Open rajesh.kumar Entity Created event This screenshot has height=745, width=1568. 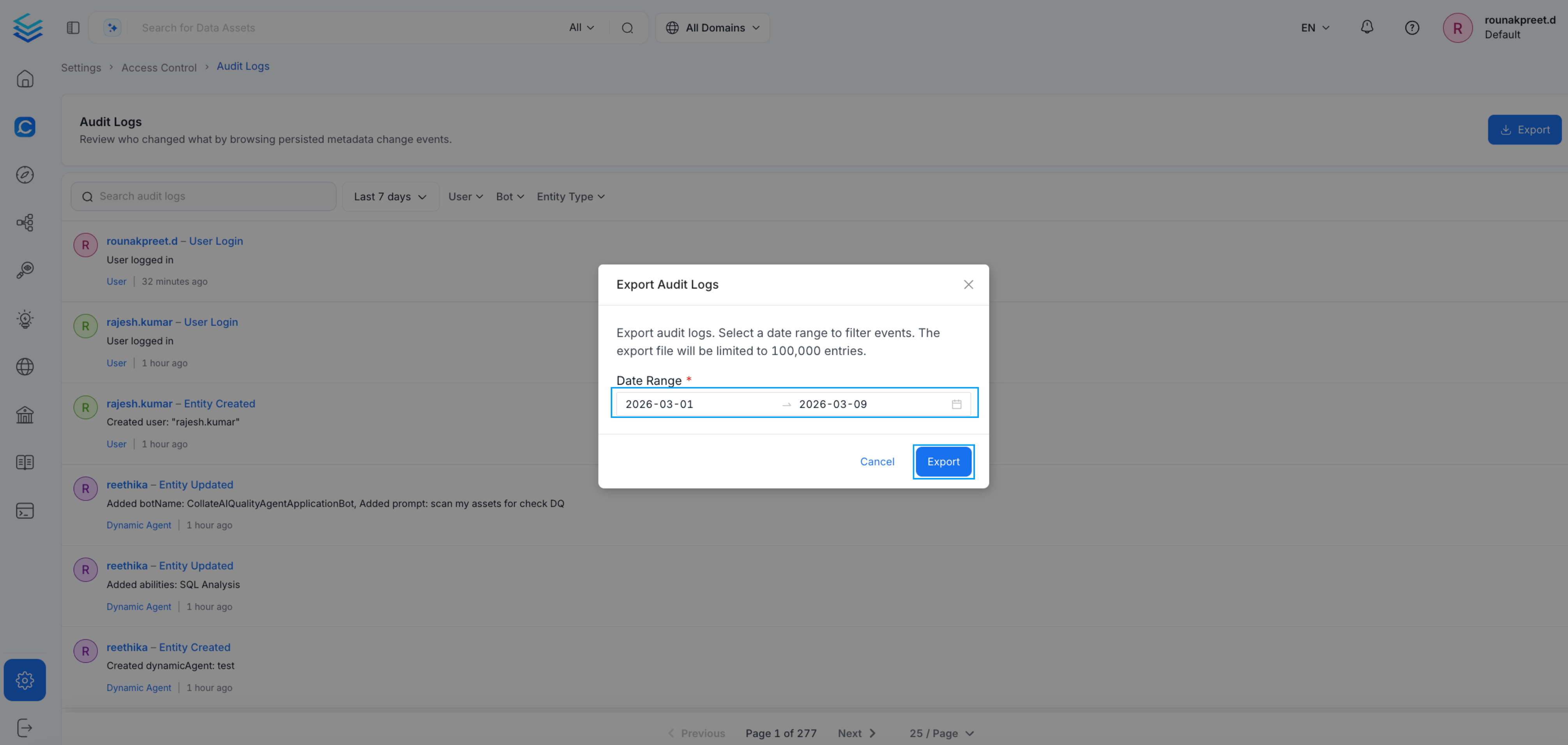pos(181,403)
